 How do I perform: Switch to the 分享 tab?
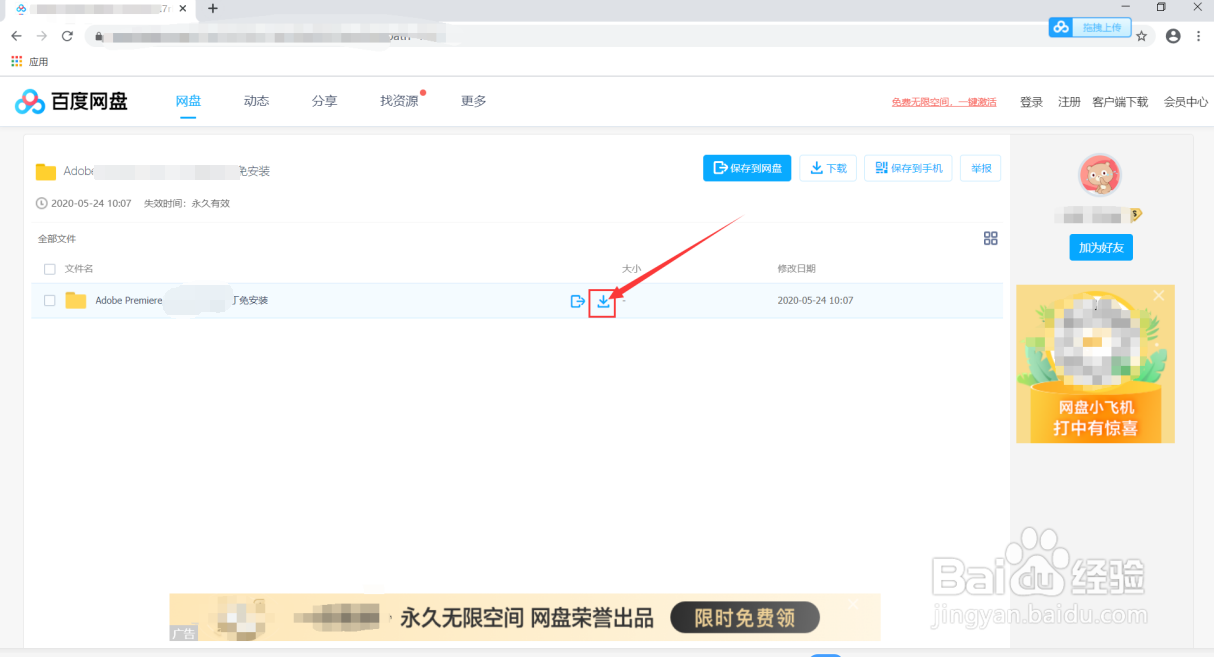pyautogui.click(x=324, y=101)
